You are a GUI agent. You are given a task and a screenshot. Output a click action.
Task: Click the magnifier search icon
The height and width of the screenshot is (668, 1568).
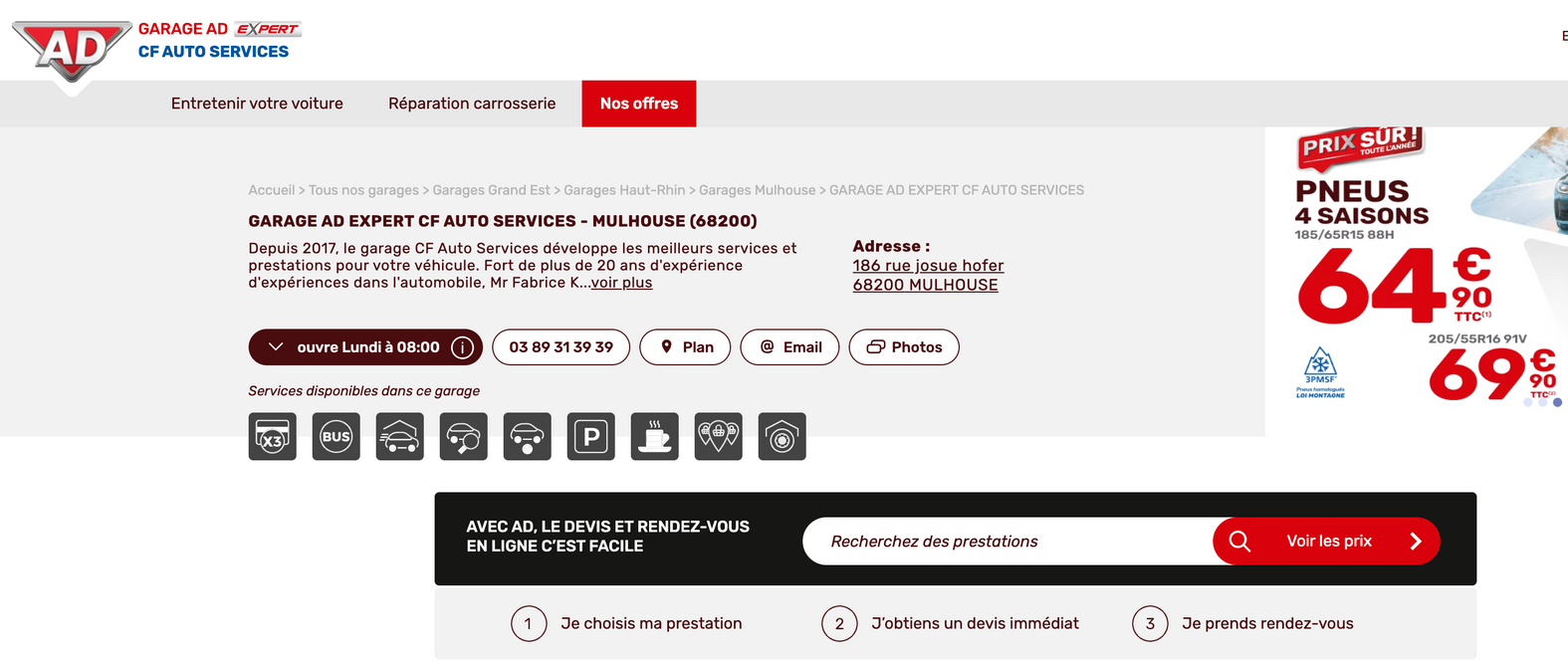[x=1239, y=541]
